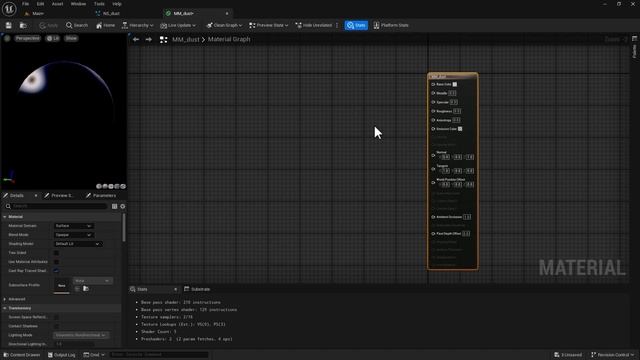Viewport: 640px width, 360px height.
Task: Switch to the NS_dust tab
Action: pos(108,13)
